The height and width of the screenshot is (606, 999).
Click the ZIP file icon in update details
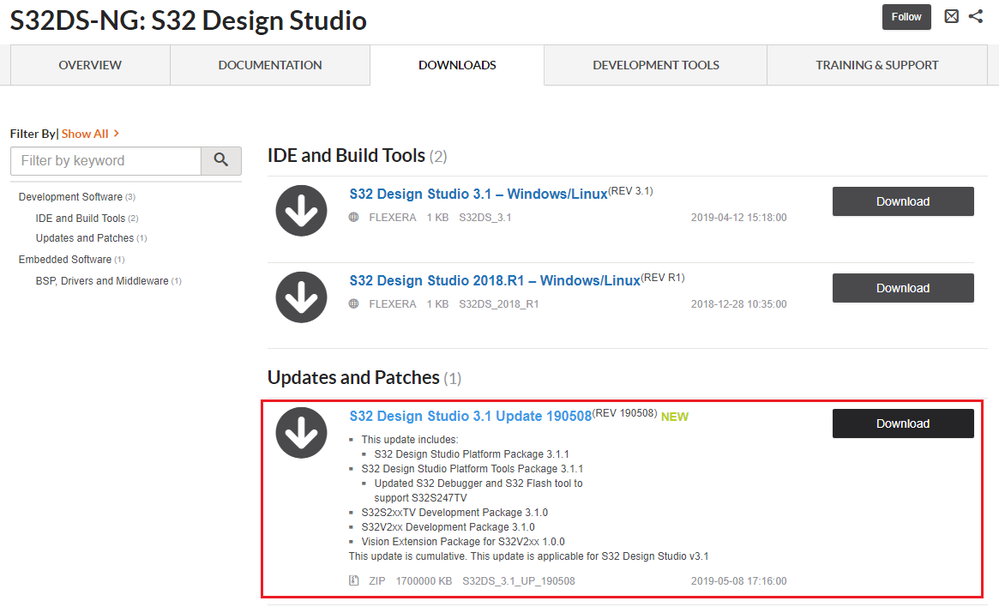[x=354, y=581]
